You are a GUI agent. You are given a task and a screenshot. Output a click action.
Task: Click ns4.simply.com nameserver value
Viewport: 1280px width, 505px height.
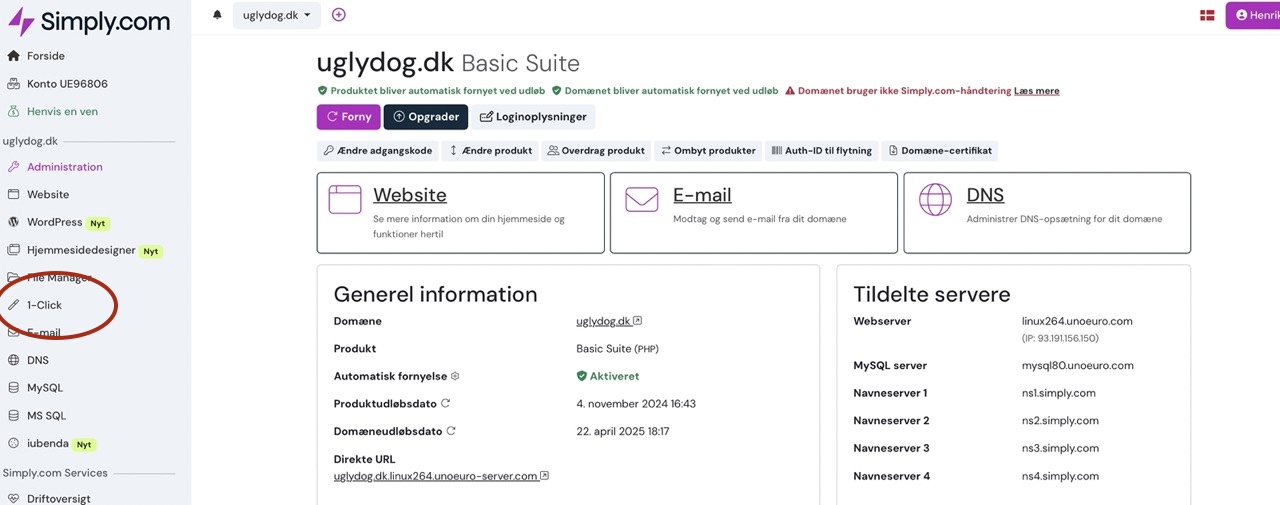pyautogui.click(x=1060, y=476)
